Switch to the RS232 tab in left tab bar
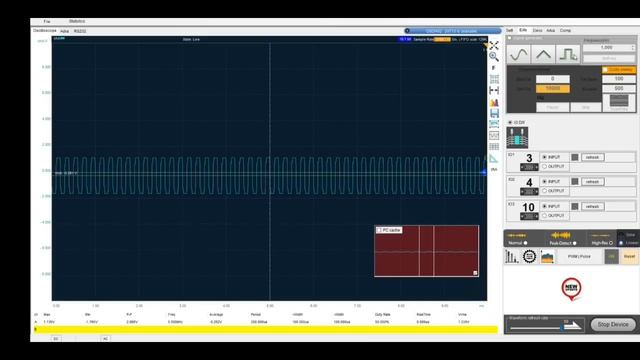Image resolution: width=640 pixels, height=360 pixels. [x=80, y=31]
